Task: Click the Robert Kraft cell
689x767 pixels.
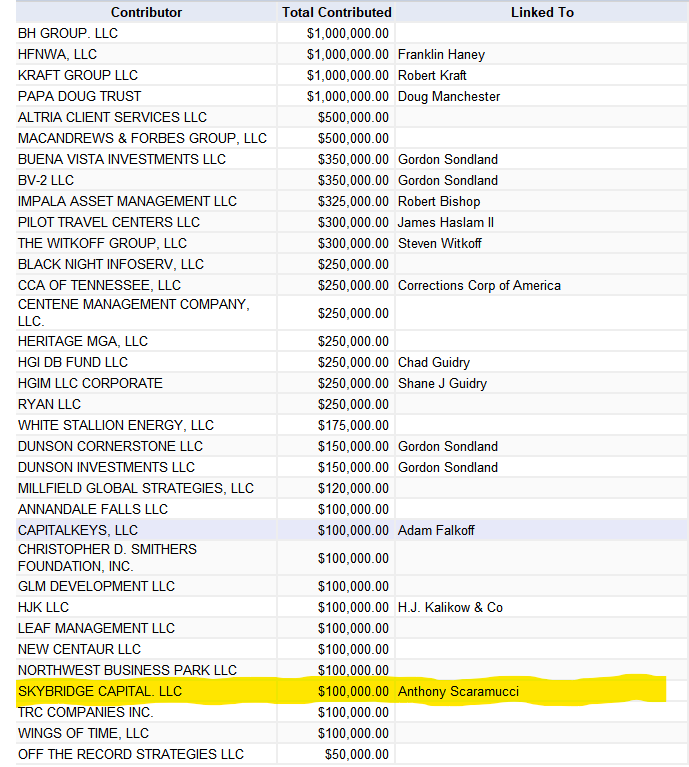Action: click(x=542, y=75)
